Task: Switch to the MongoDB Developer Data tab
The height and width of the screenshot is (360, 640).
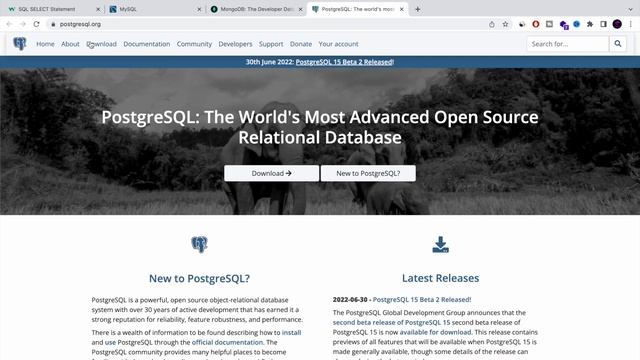Action: [x=257, y=9]
